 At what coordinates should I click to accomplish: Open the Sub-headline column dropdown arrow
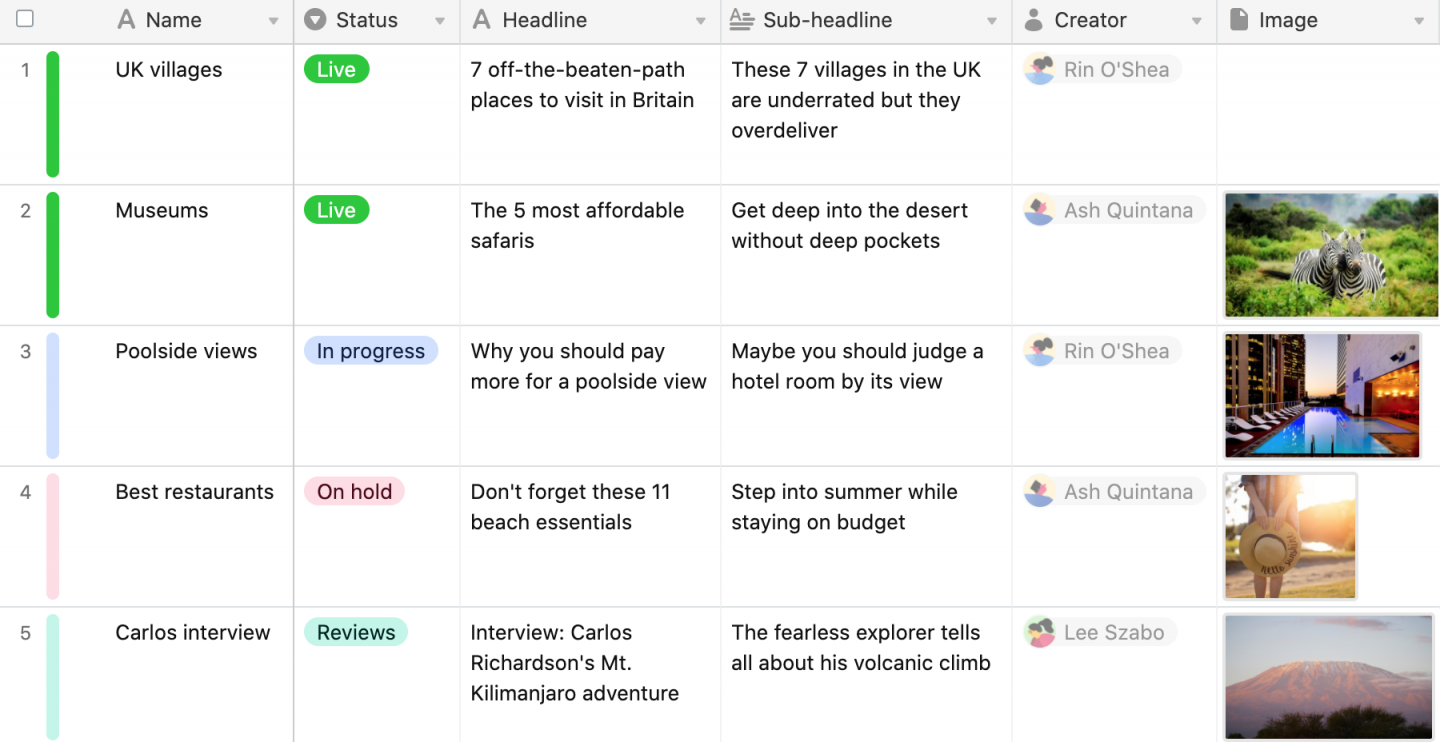pos(992,21)
